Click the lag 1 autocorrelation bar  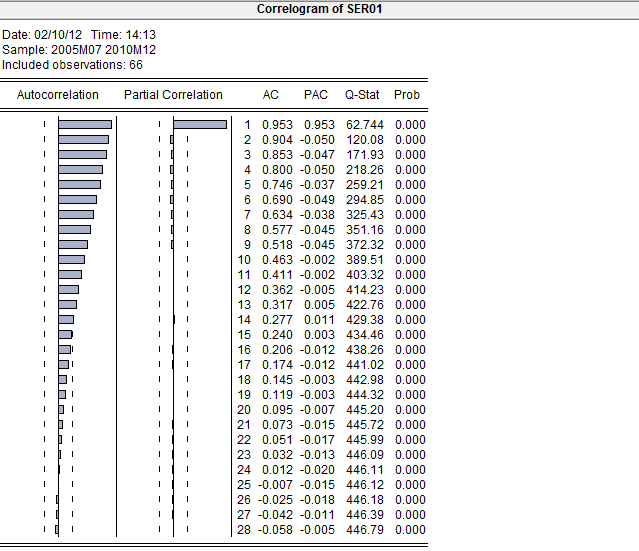[85, 125]
